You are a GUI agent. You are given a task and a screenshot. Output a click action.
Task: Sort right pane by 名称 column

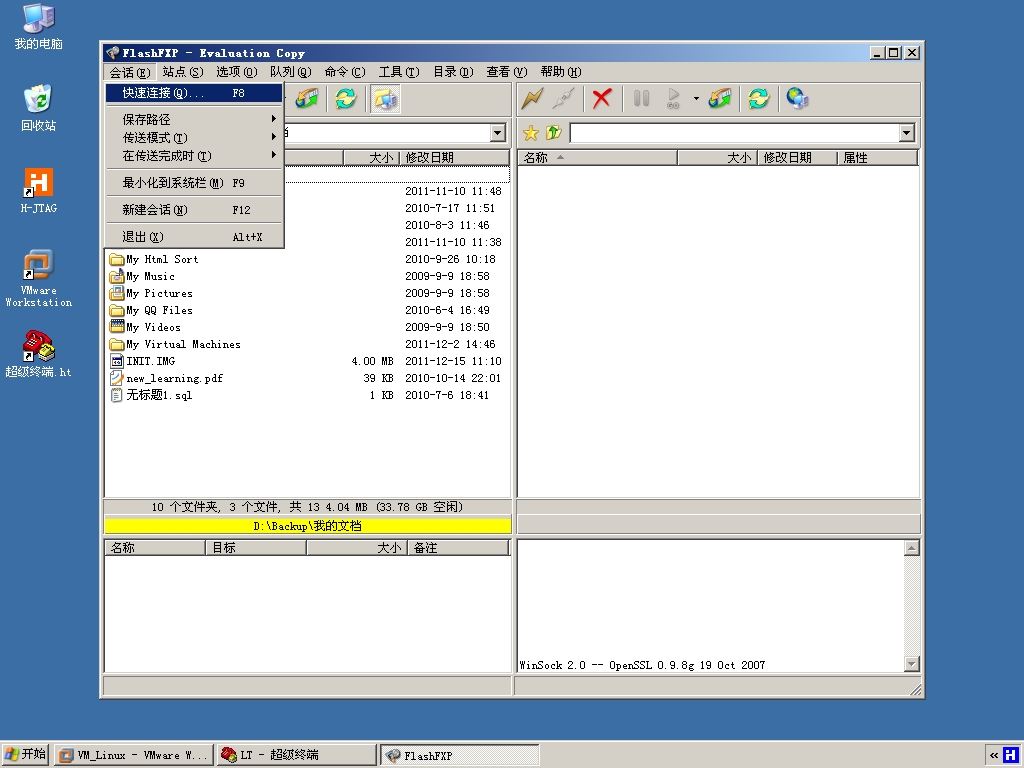pos(598,157)
